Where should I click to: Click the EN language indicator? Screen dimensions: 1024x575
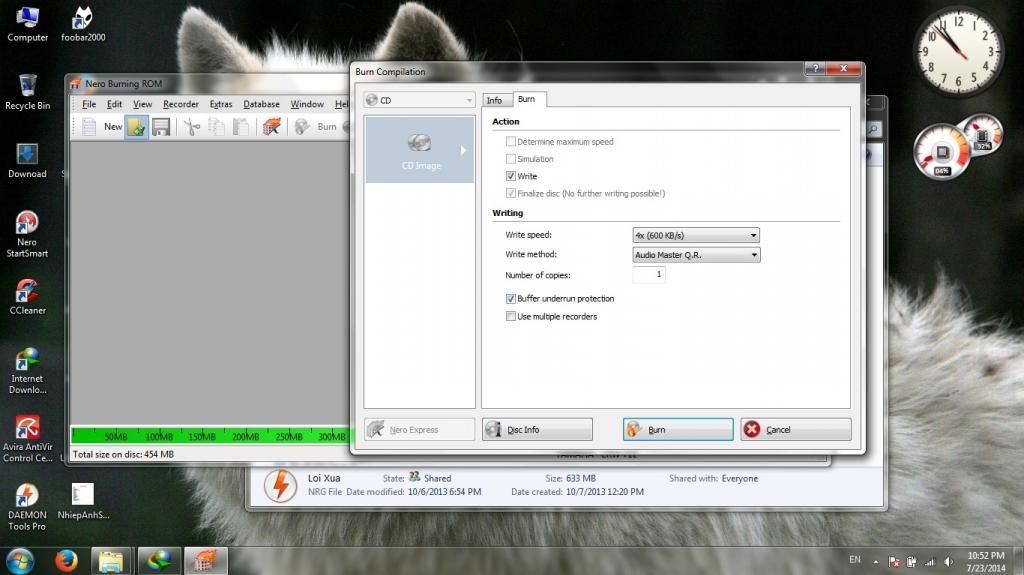tap(855, 560)
